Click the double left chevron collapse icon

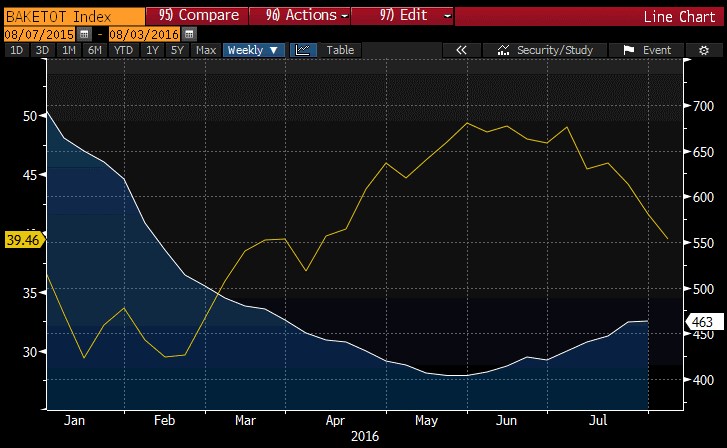[x=461, y=50]
